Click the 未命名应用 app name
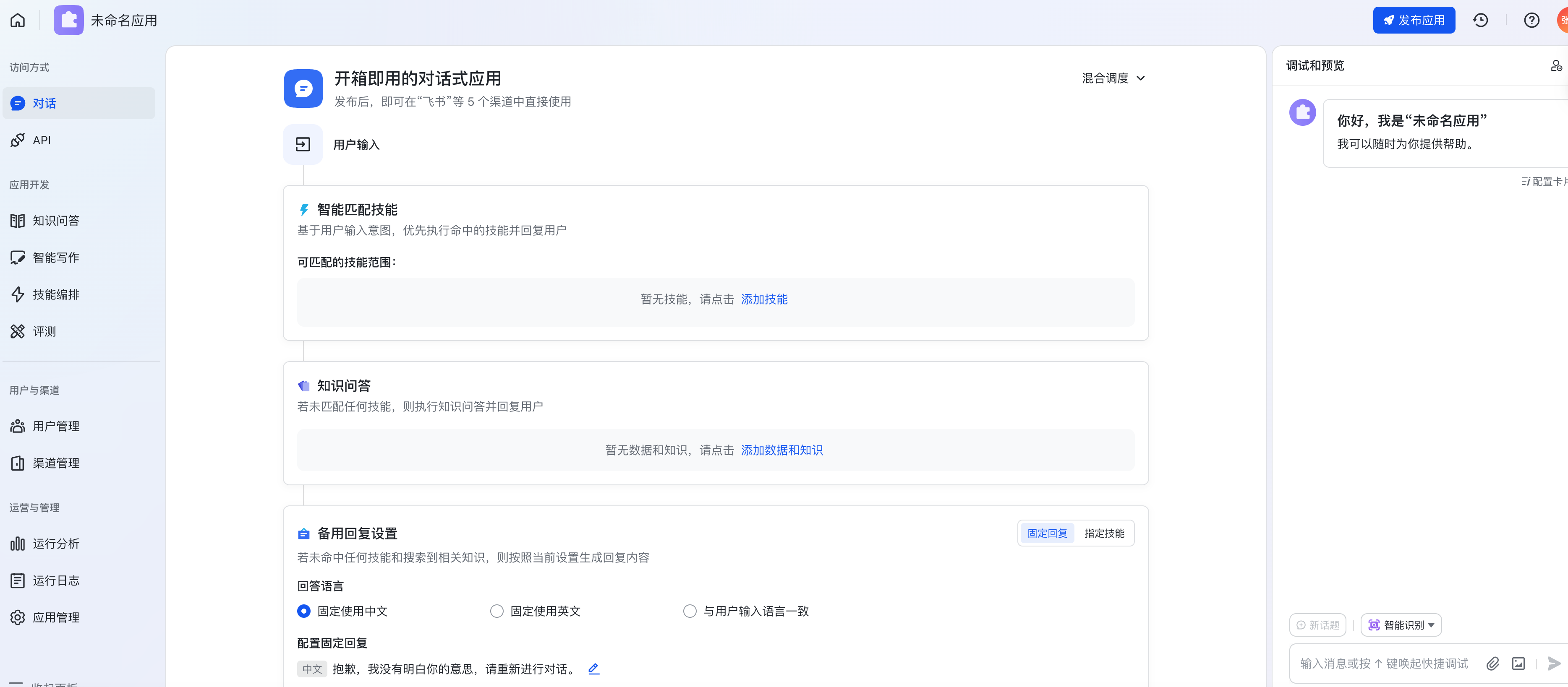 [123, 20]
